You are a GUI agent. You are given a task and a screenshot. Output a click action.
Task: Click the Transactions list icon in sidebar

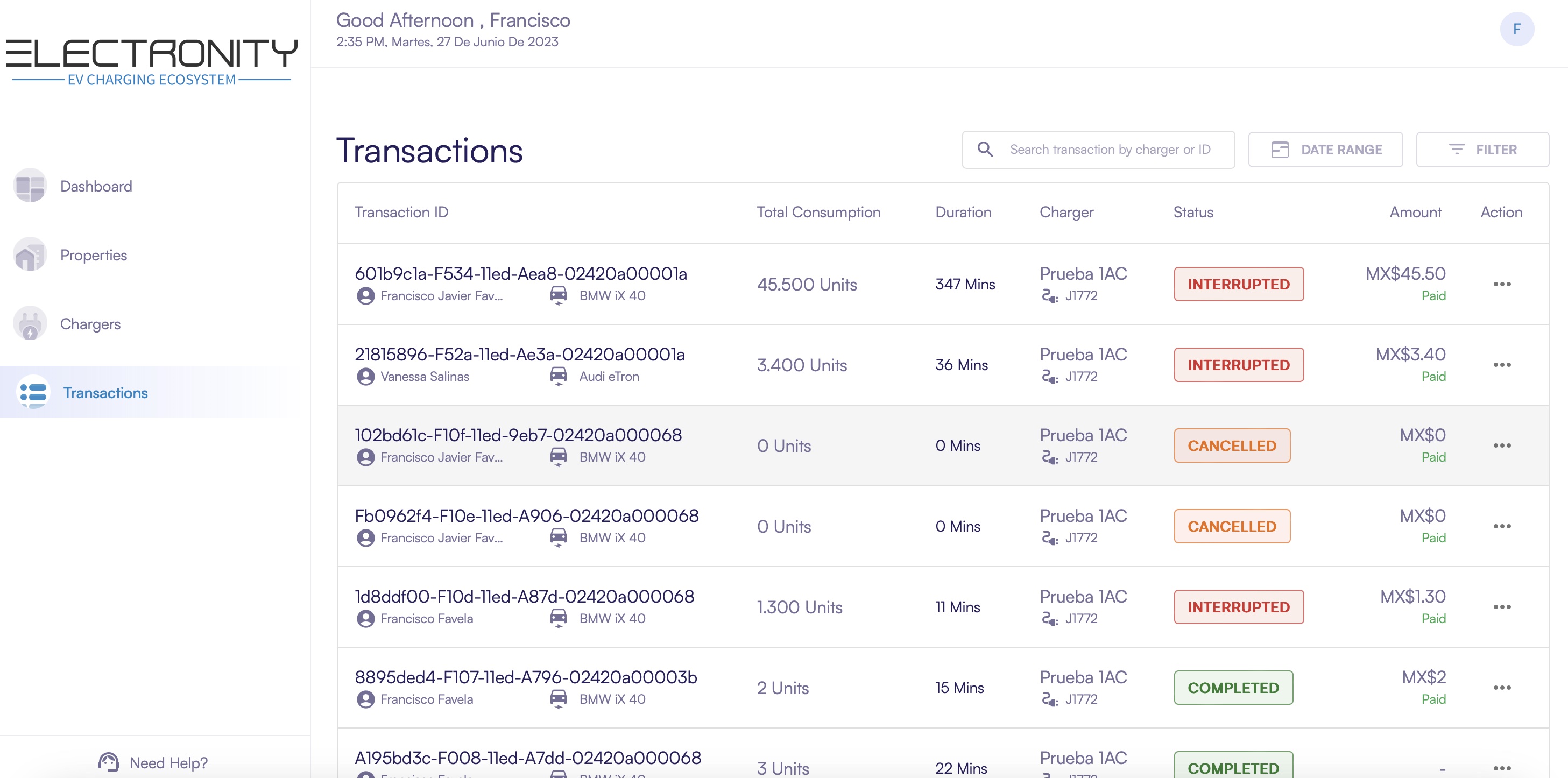coord(33,393)
